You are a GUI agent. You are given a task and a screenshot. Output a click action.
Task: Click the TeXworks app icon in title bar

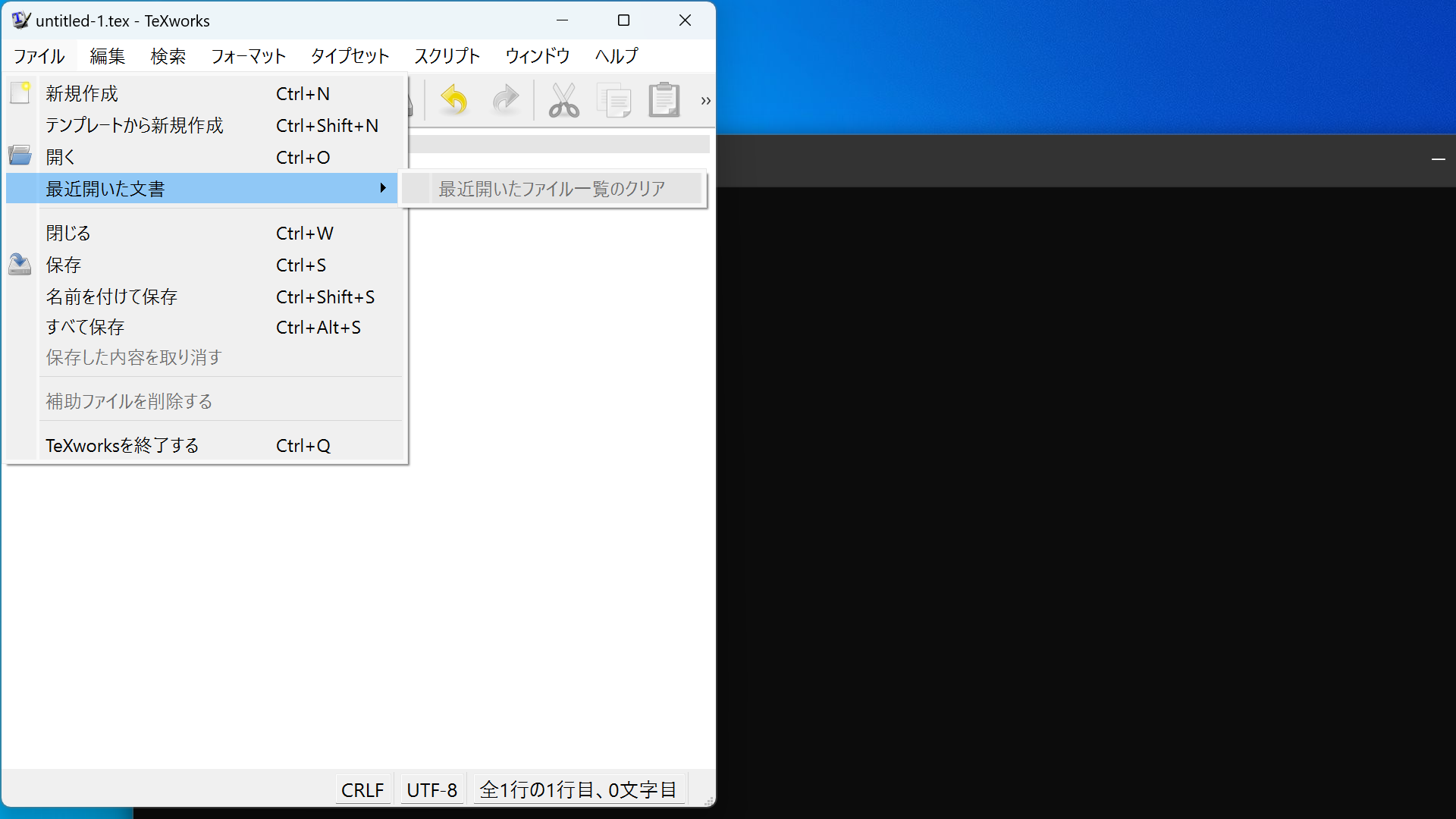tap(21, 20)
